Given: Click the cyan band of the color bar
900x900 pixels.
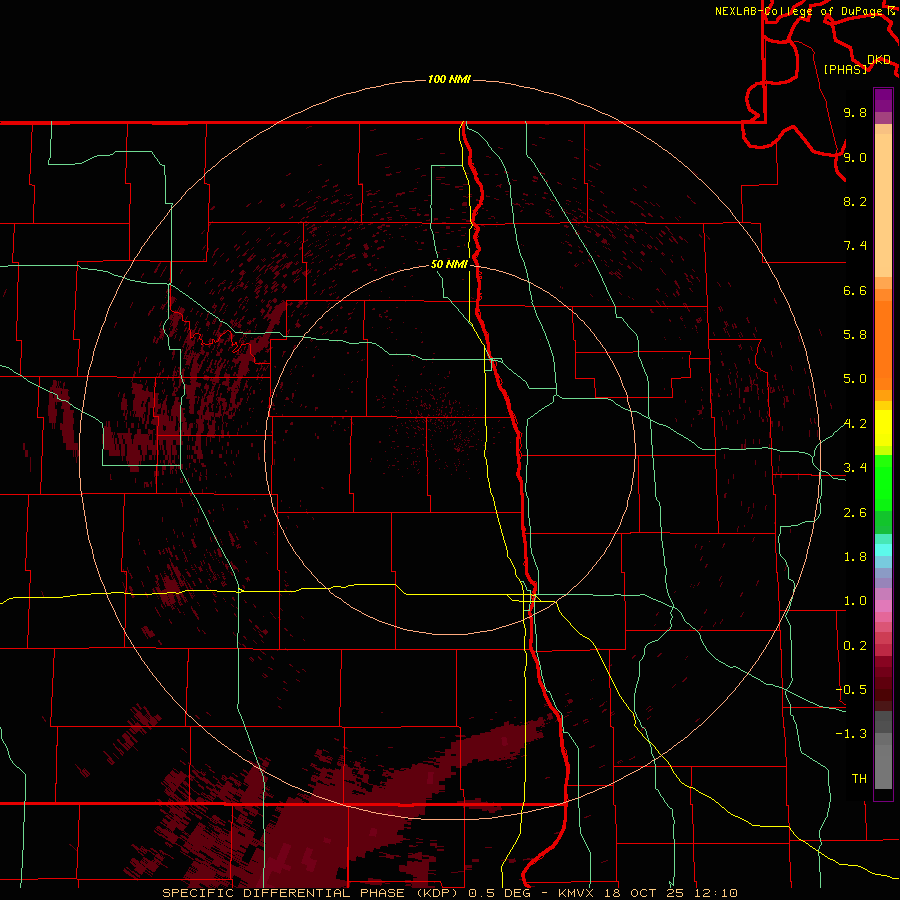Looking at the screenshot, I should pyautogui.click(x=883, y=550).
